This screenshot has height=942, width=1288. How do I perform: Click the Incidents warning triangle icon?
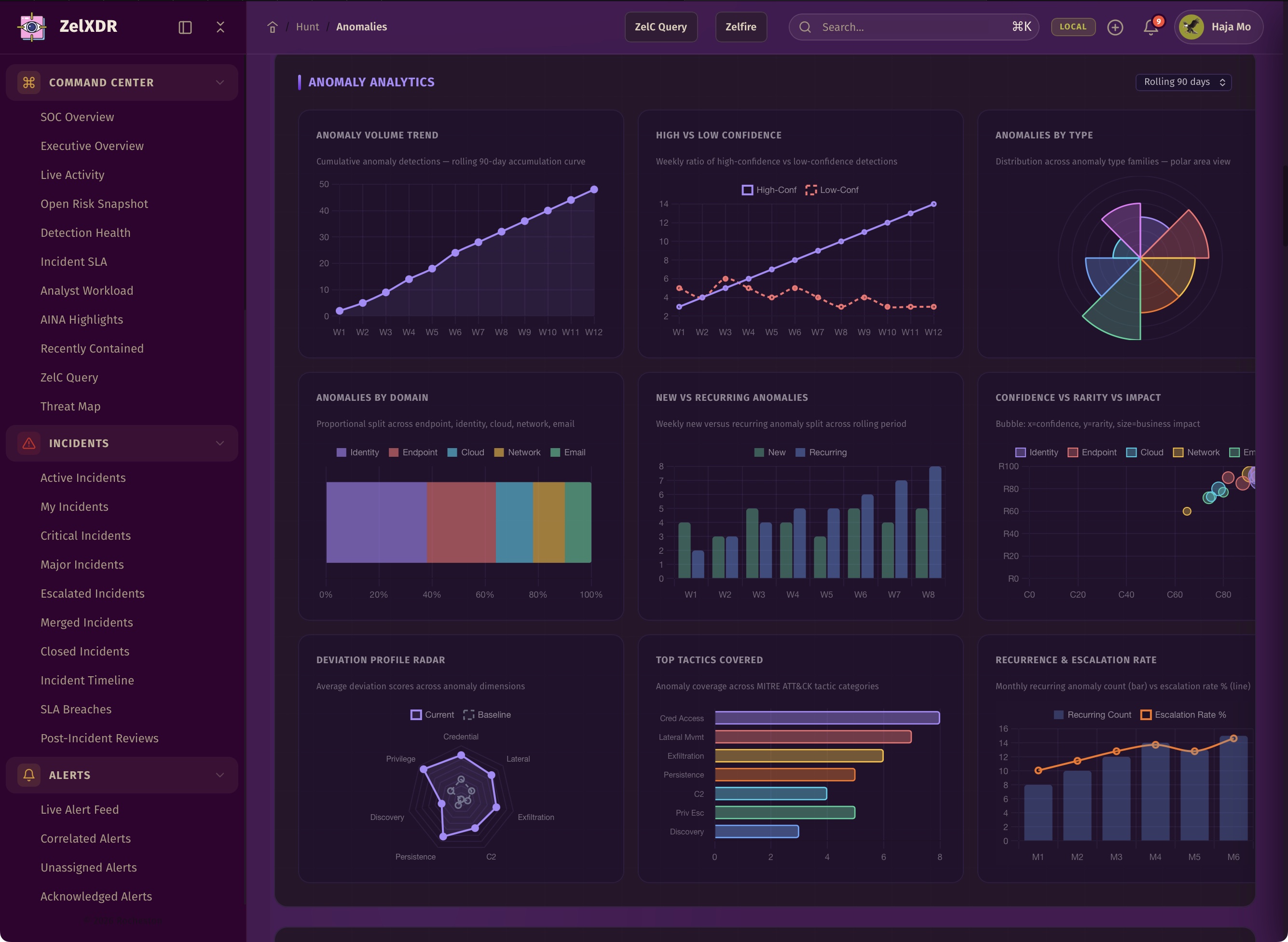[x=28, y=444]
